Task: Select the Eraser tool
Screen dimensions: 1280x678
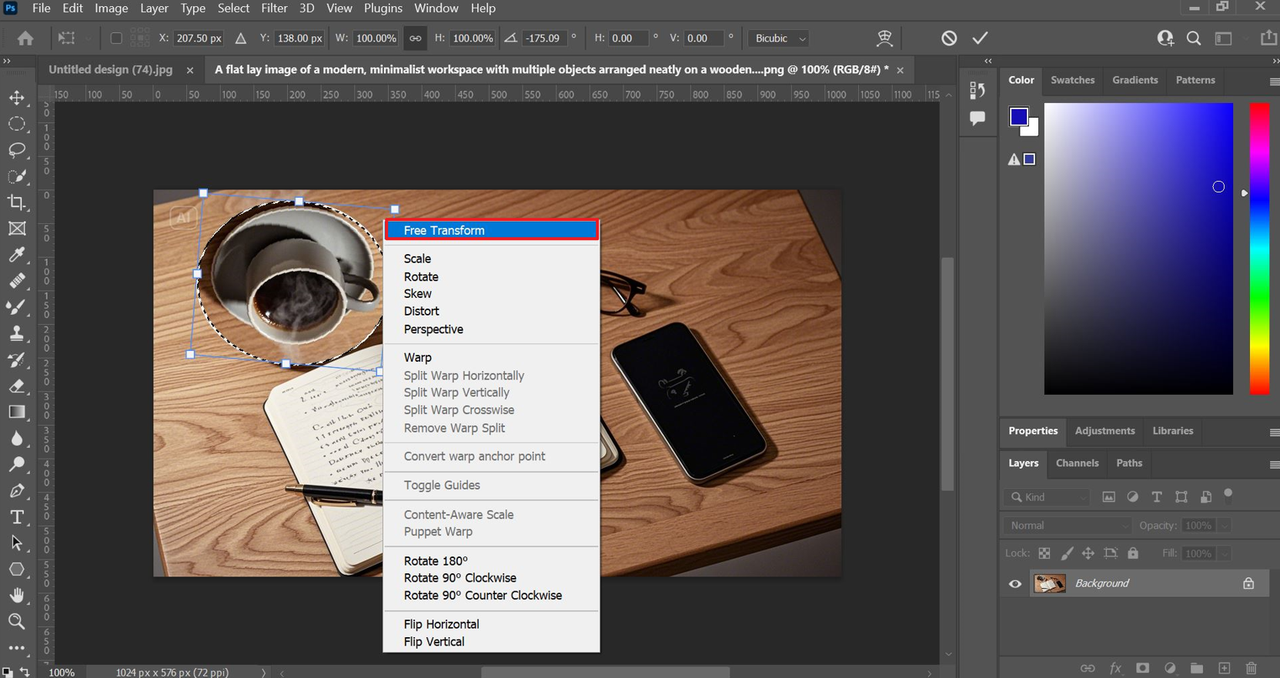Action: coord(17,386)
